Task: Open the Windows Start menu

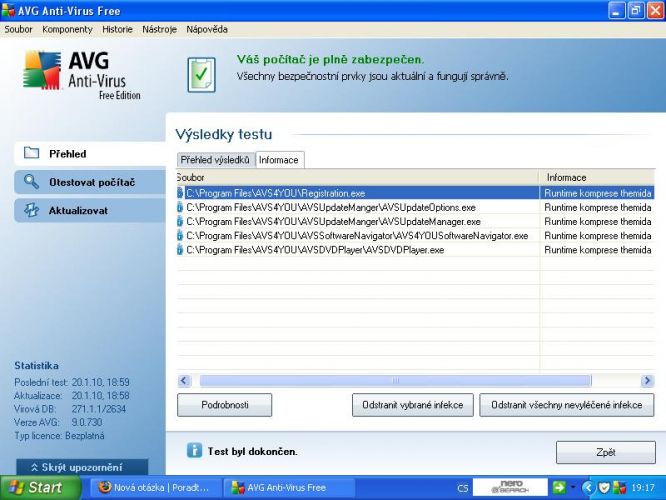Action: tap(40, 487)
